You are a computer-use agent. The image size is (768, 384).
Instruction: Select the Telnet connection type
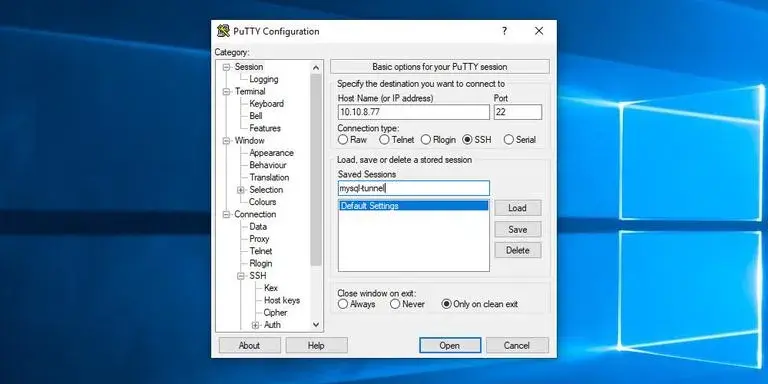384,140
